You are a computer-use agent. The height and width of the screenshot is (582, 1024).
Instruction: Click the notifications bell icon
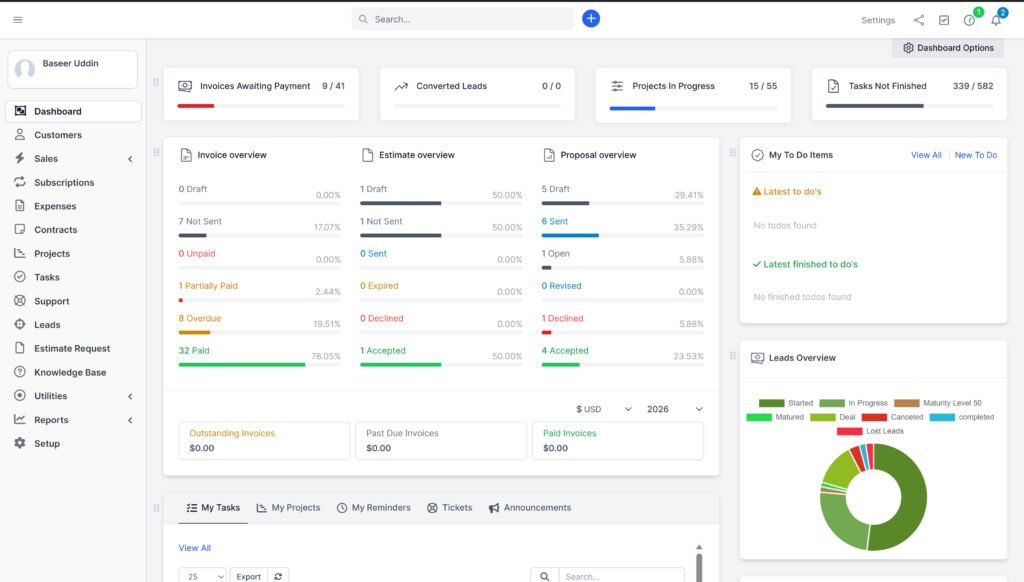(995, 19)
